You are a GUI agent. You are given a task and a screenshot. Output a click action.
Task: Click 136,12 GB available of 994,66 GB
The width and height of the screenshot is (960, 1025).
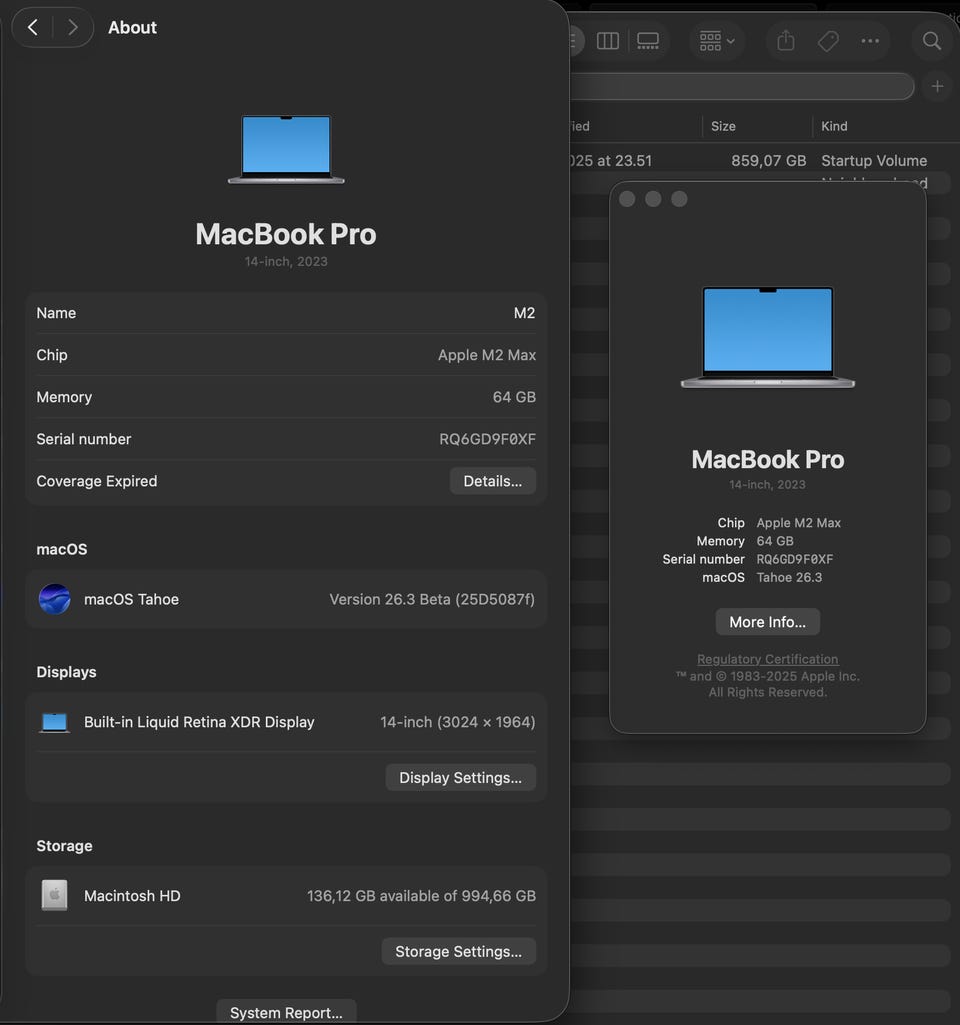421,896
